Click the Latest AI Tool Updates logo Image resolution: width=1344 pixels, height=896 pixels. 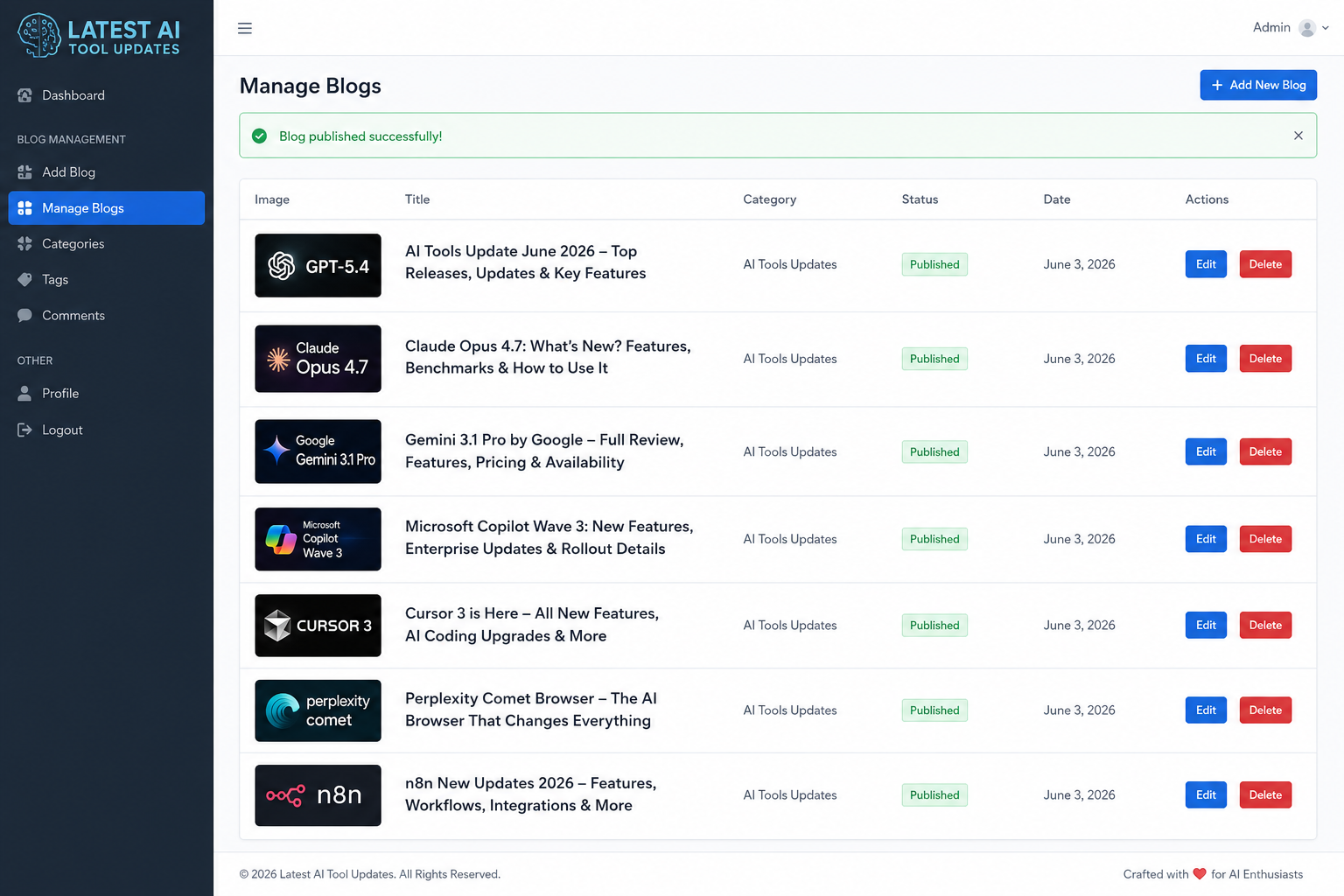[x=99, y=36]
